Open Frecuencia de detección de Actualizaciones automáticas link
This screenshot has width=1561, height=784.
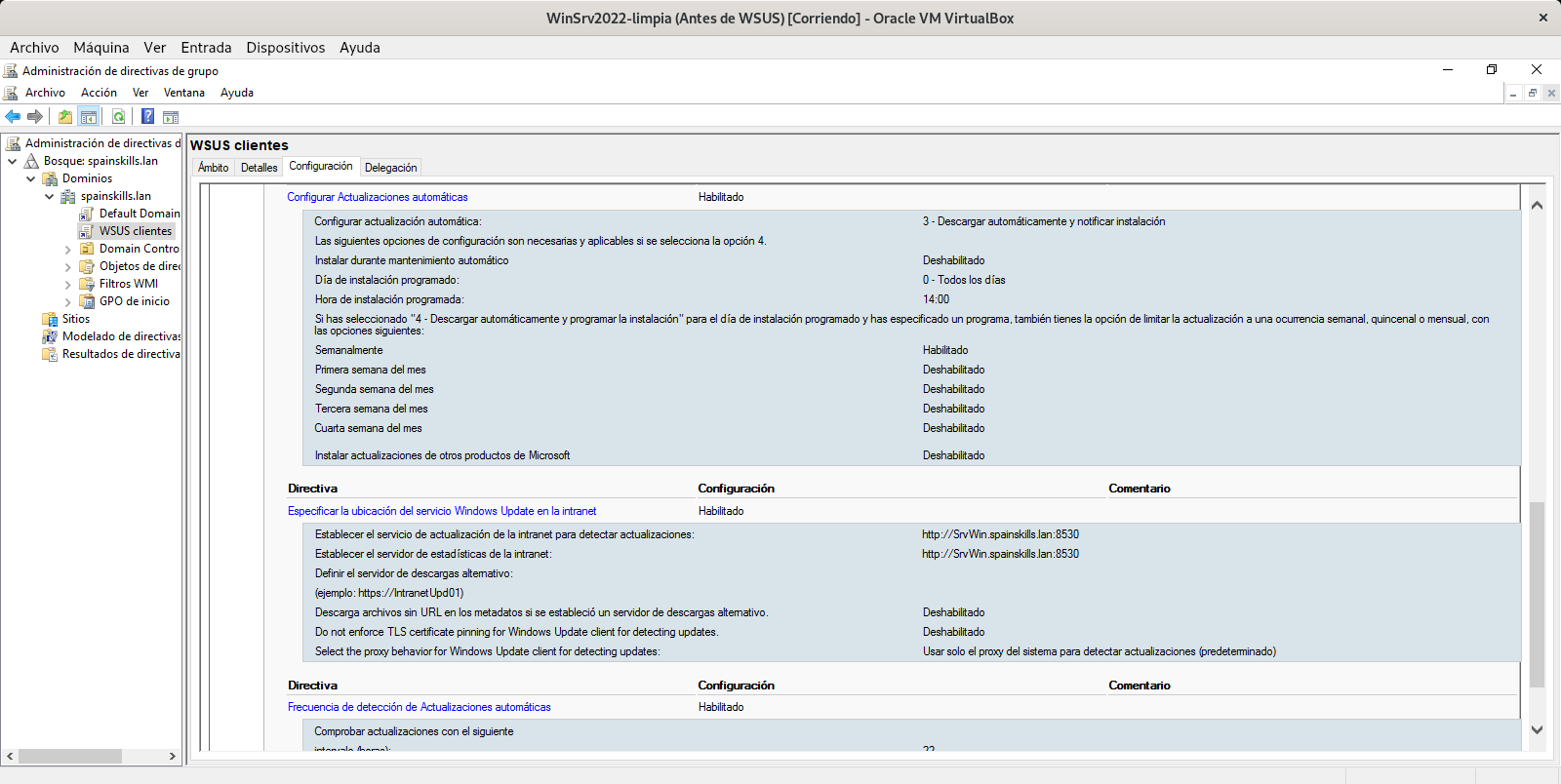click(420, 707)
